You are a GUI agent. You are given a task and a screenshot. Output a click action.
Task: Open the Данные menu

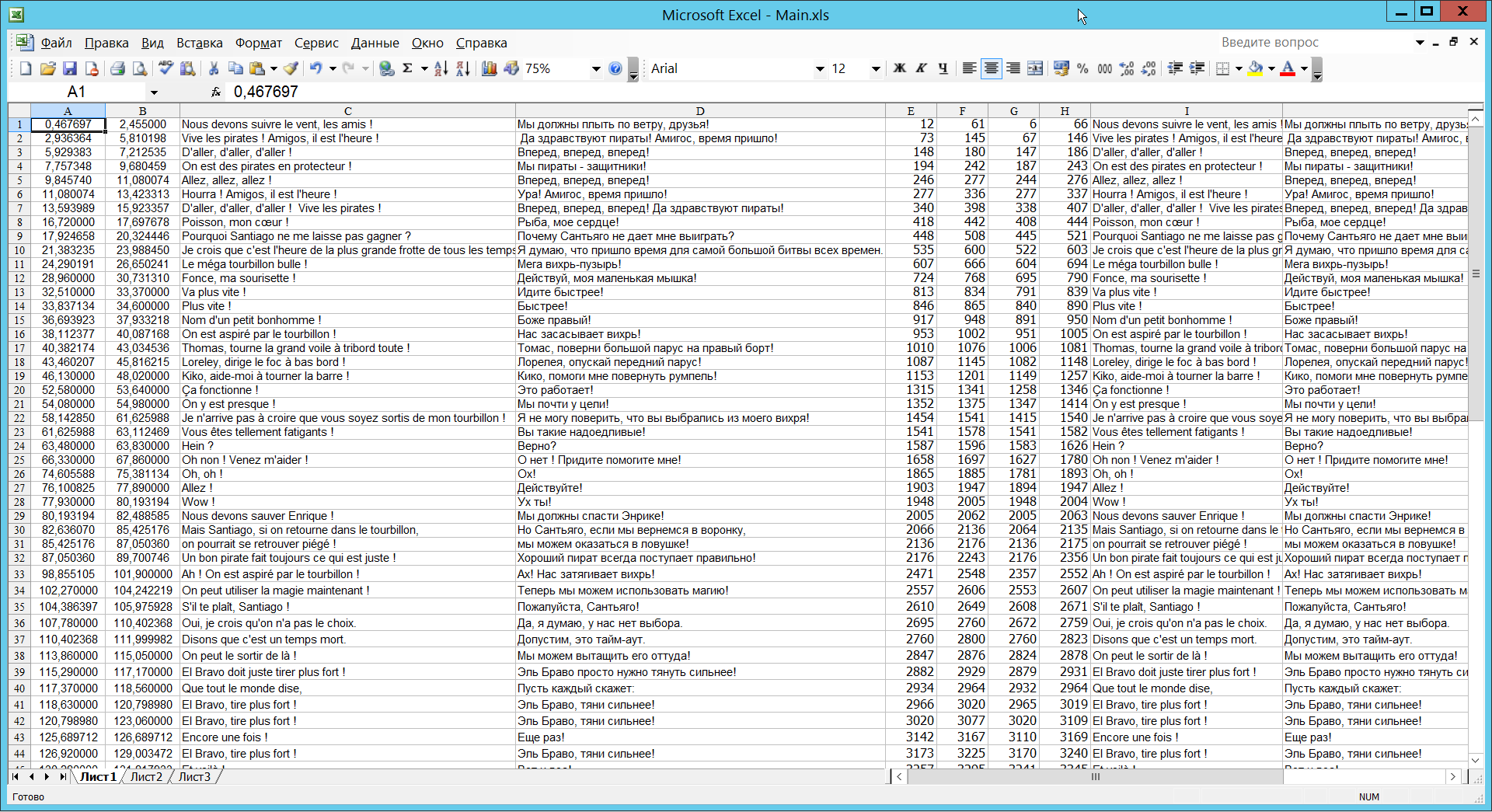click(375, 44)
